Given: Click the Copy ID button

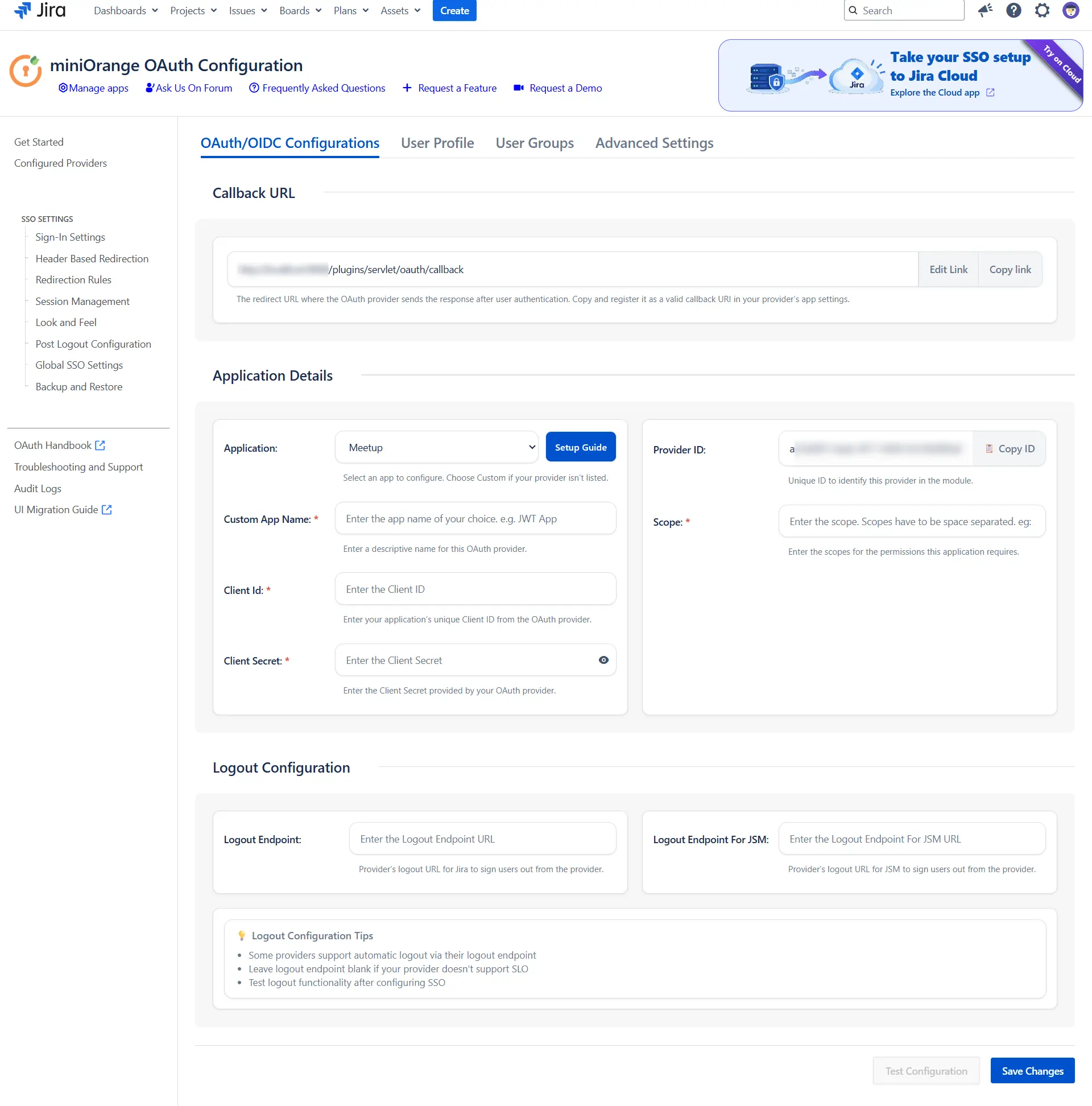Looking at the screenshot, I should click(x=1010, y=449).
